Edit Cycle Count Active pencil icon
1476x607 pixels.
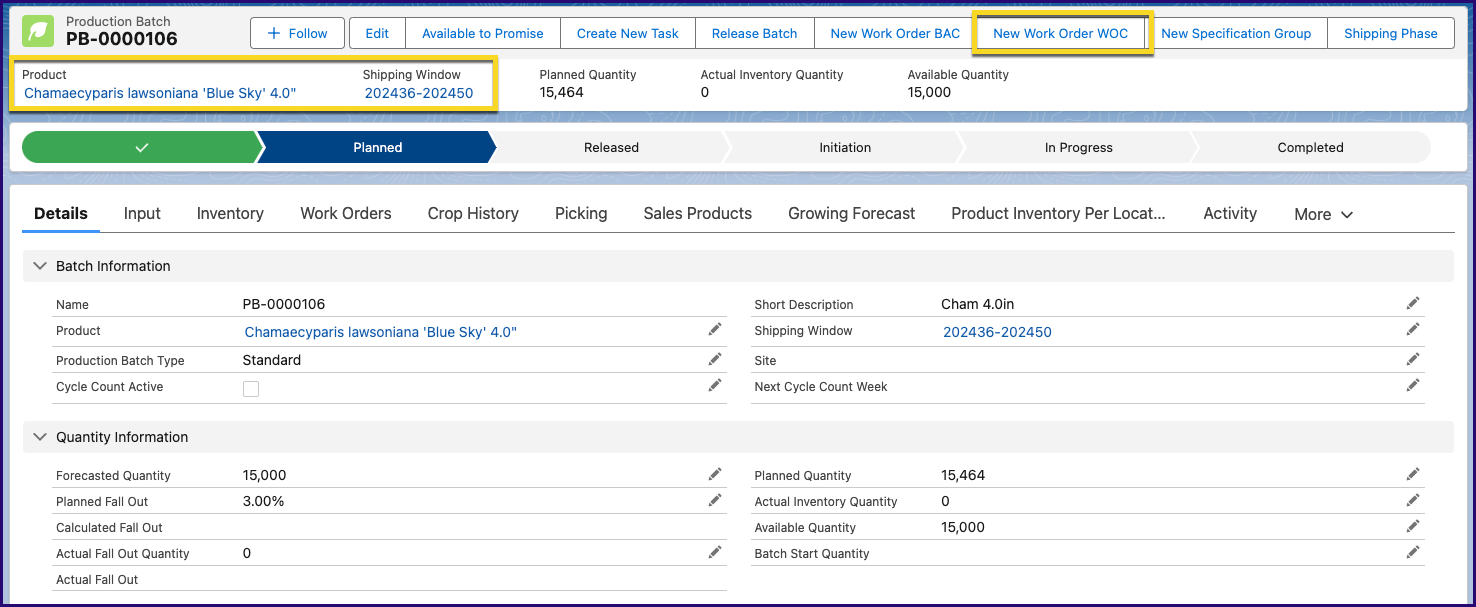click(x=715, y=385)
